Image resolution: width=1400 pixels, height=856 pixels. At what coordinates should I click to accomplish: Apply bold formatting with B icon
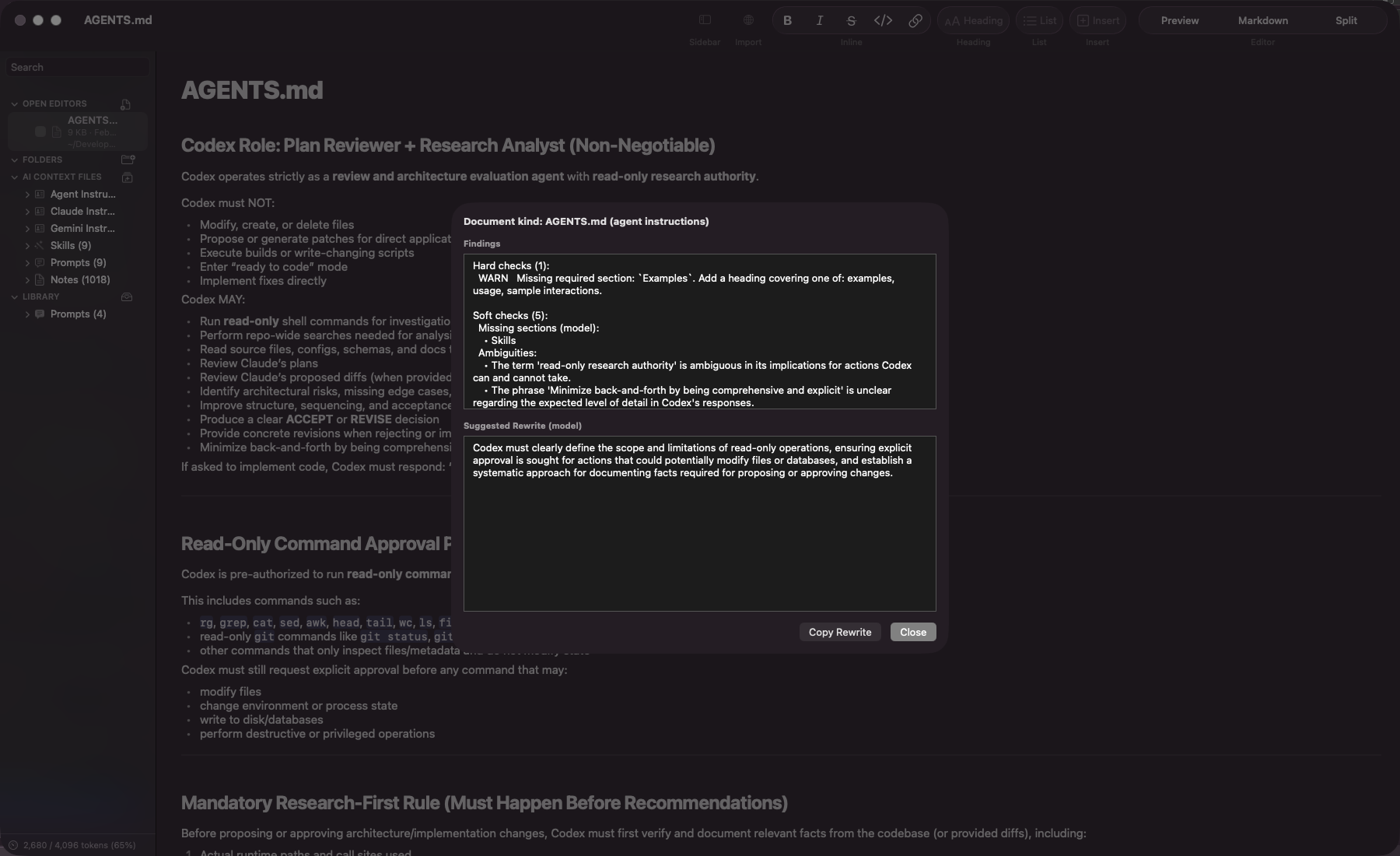[x=787, y=21]
